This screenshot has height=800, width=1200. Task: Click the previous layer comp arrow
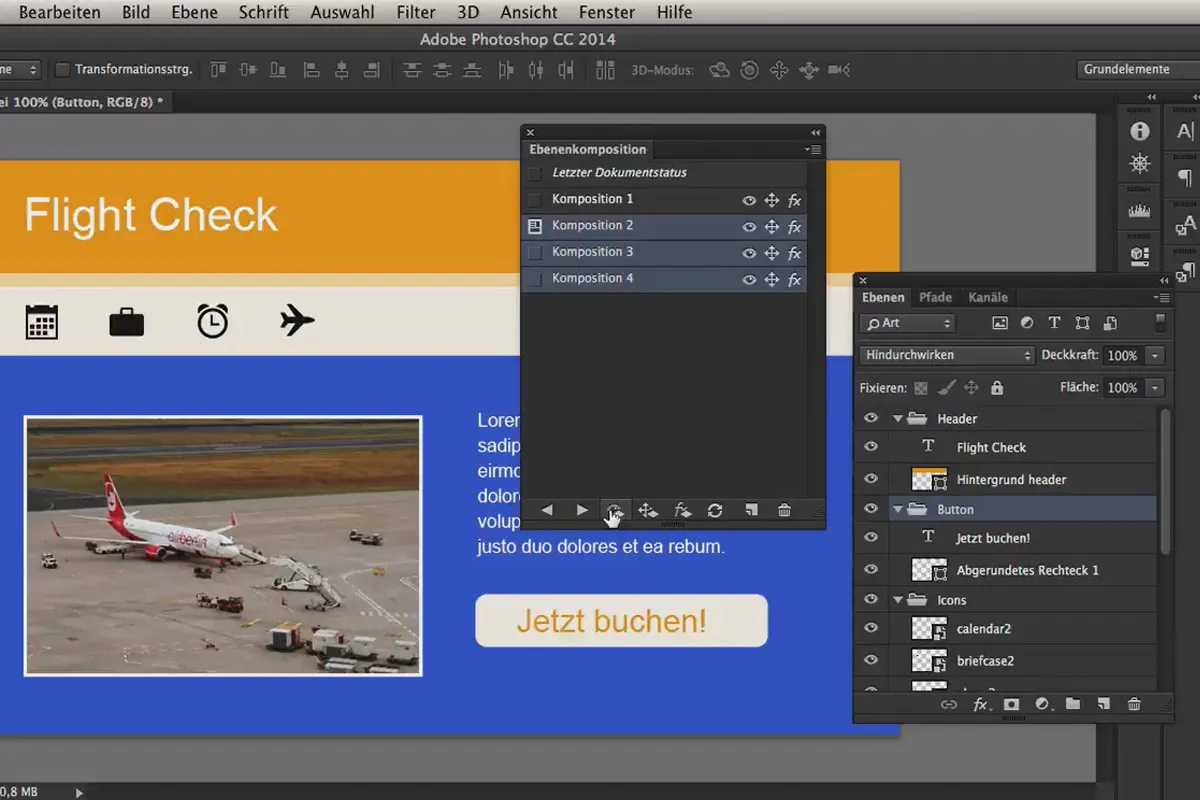click(x=547, y=510)
